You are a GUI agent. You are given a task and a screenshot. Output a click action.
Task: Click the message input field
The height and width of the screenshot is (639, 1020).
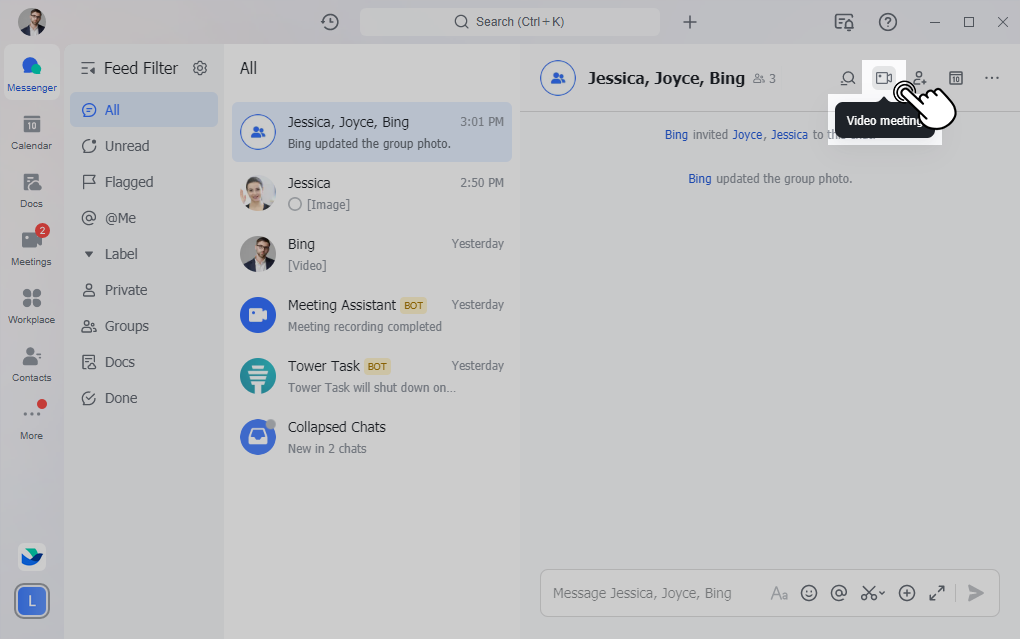point(650,593)
